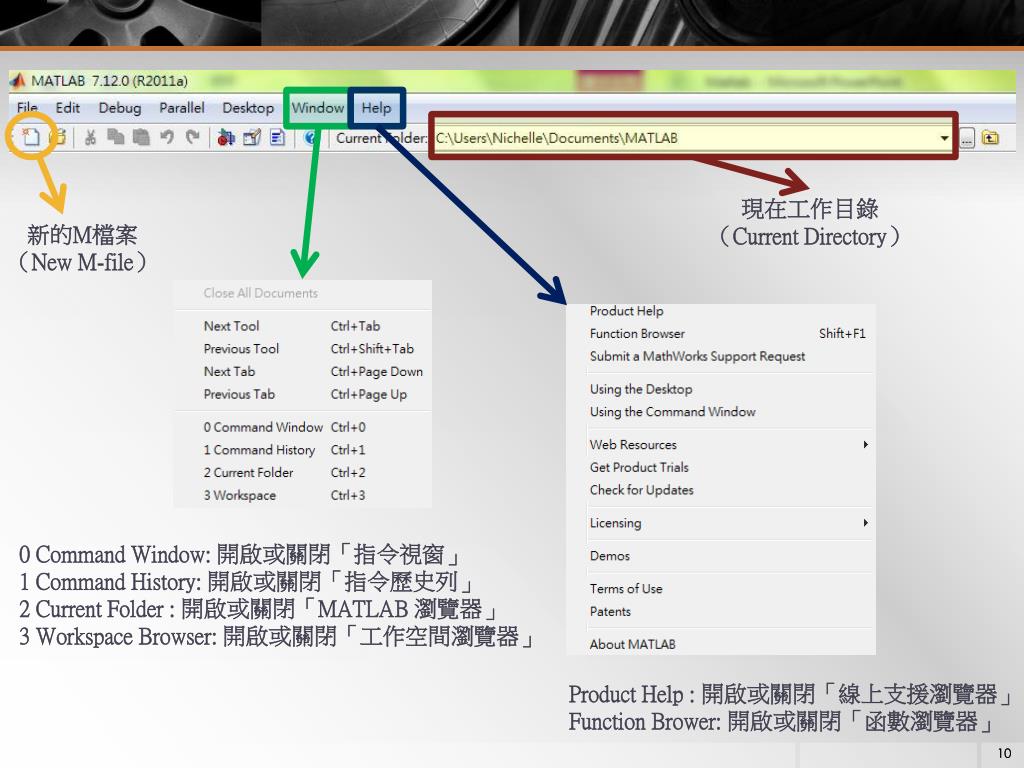Click the Paste toolbar icon
This screenshot has height=768, width=1024.
click(x=141, y=137)
